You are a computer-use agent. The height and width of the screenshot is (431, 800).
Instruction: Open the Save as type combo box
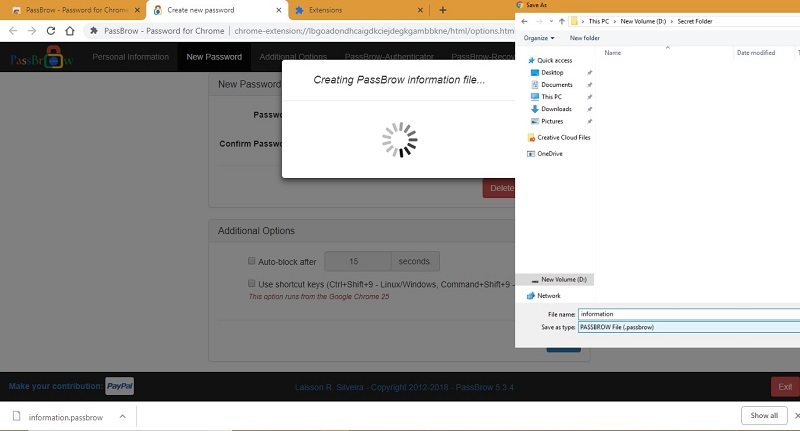pyautogui.click(x=689, y=327)
